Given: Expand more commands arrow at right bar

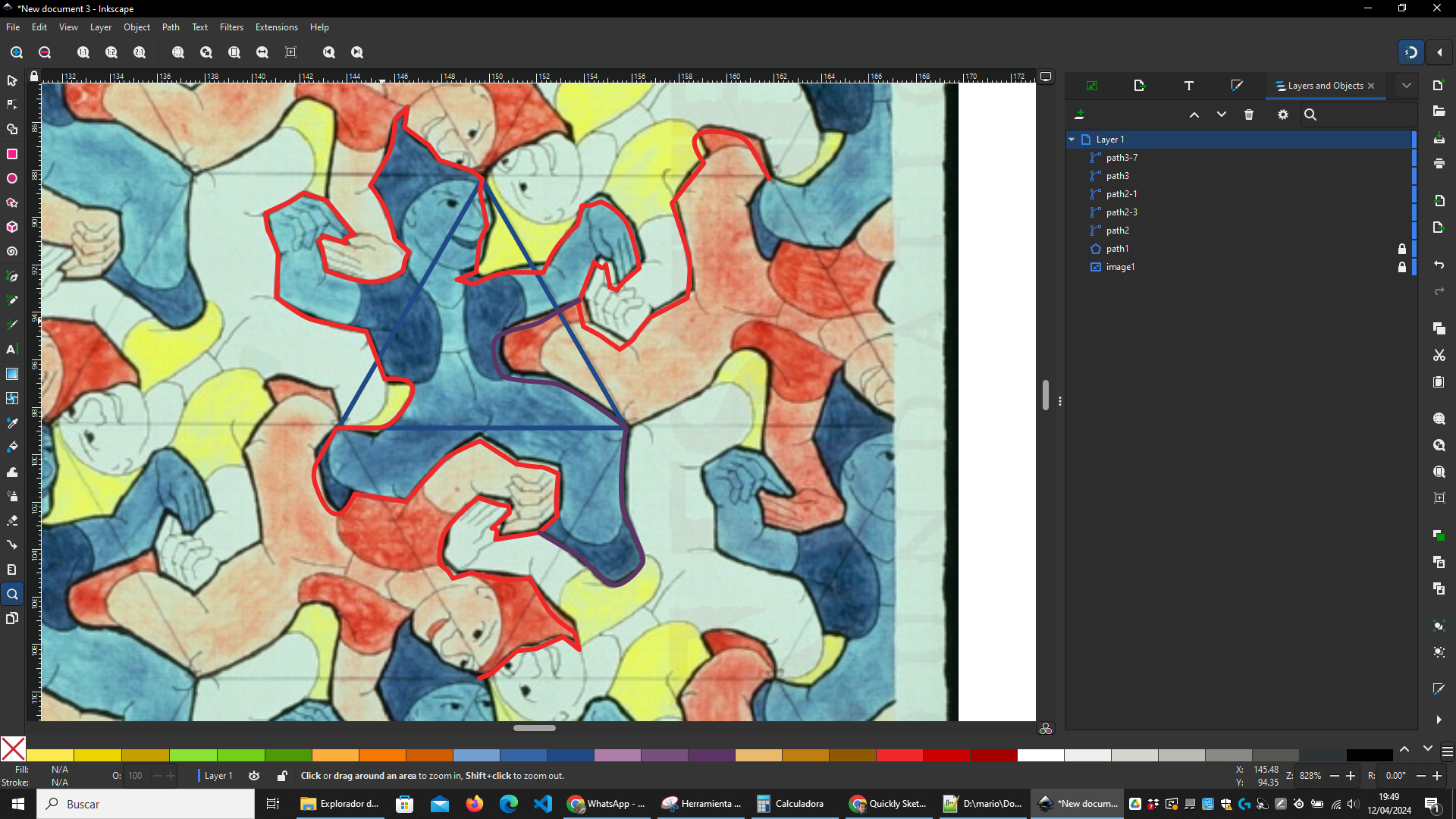Looking at the screenshot, I should [1439, 720].
